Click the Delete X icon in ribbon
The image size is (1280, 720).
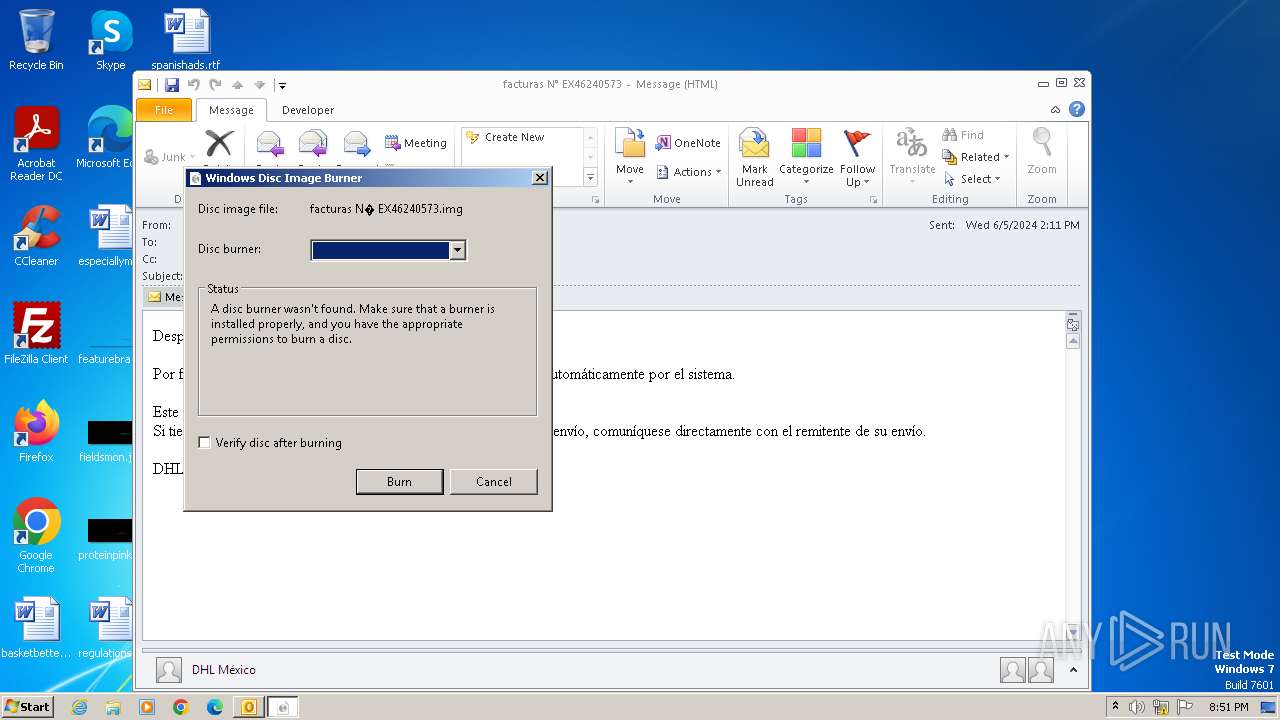coord(219,143)
